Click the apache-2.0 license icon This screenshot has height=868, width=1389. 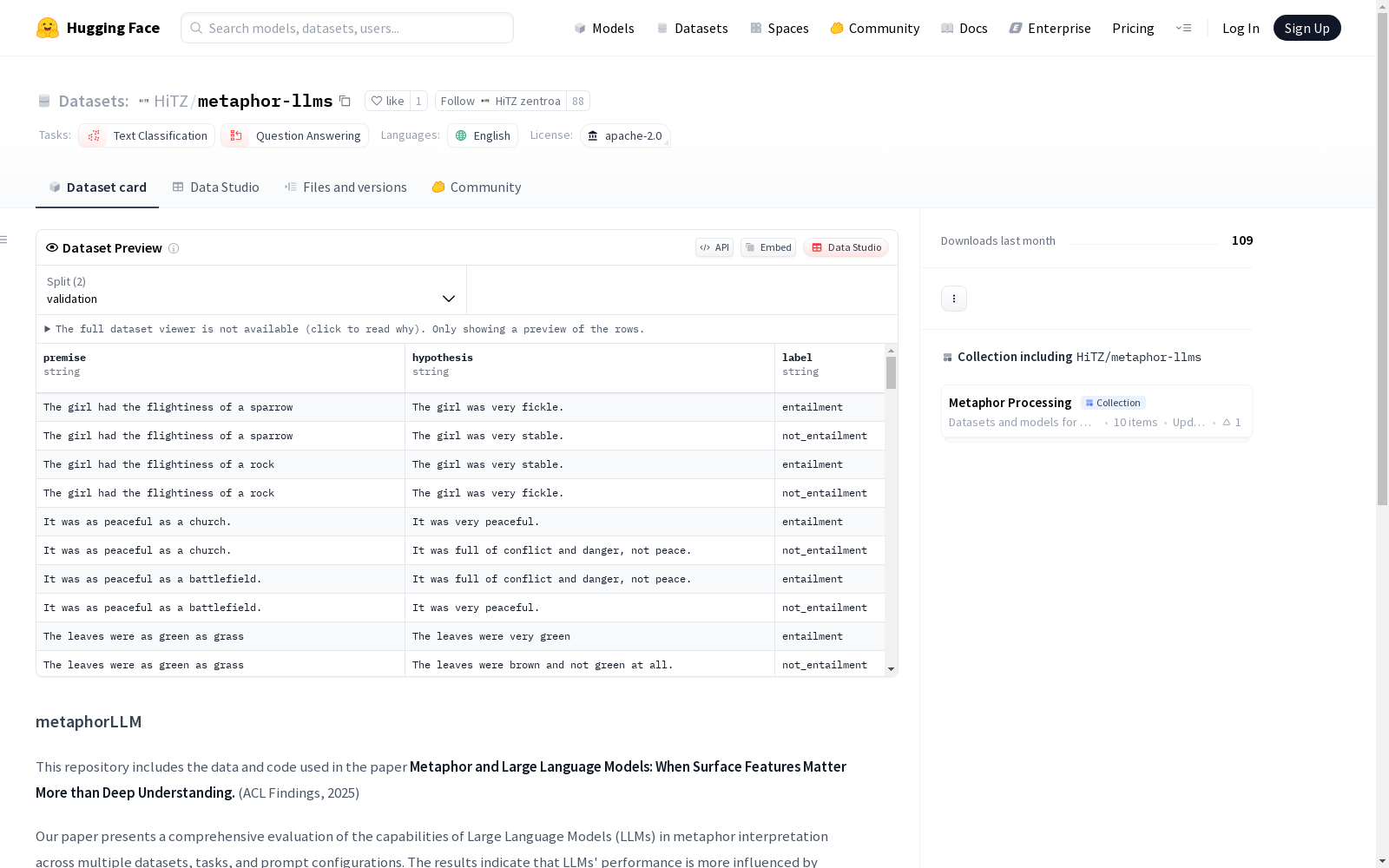click(x=593, y=135)
